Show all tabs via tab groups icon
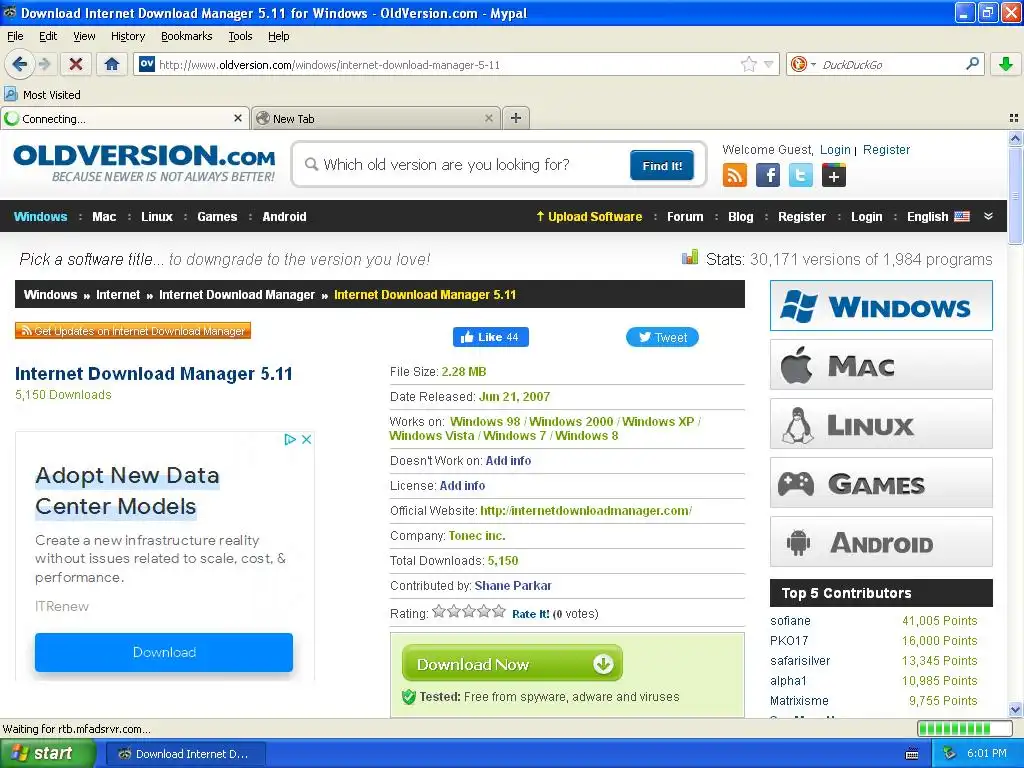Image resolution: width=1024 pixels, height=768 pixels. [1014, 118]
